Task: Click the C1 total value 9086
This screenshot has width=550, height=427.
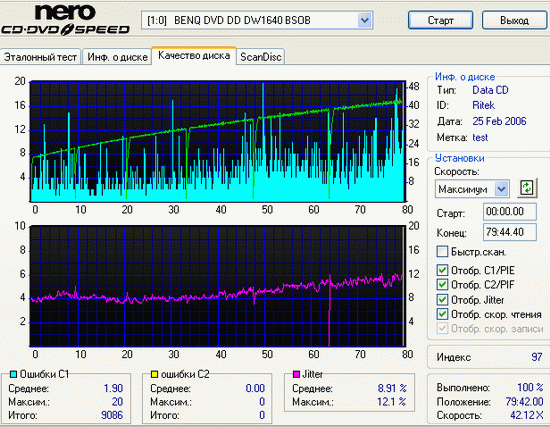Action: pyautogui.click(x=112, y=415)
